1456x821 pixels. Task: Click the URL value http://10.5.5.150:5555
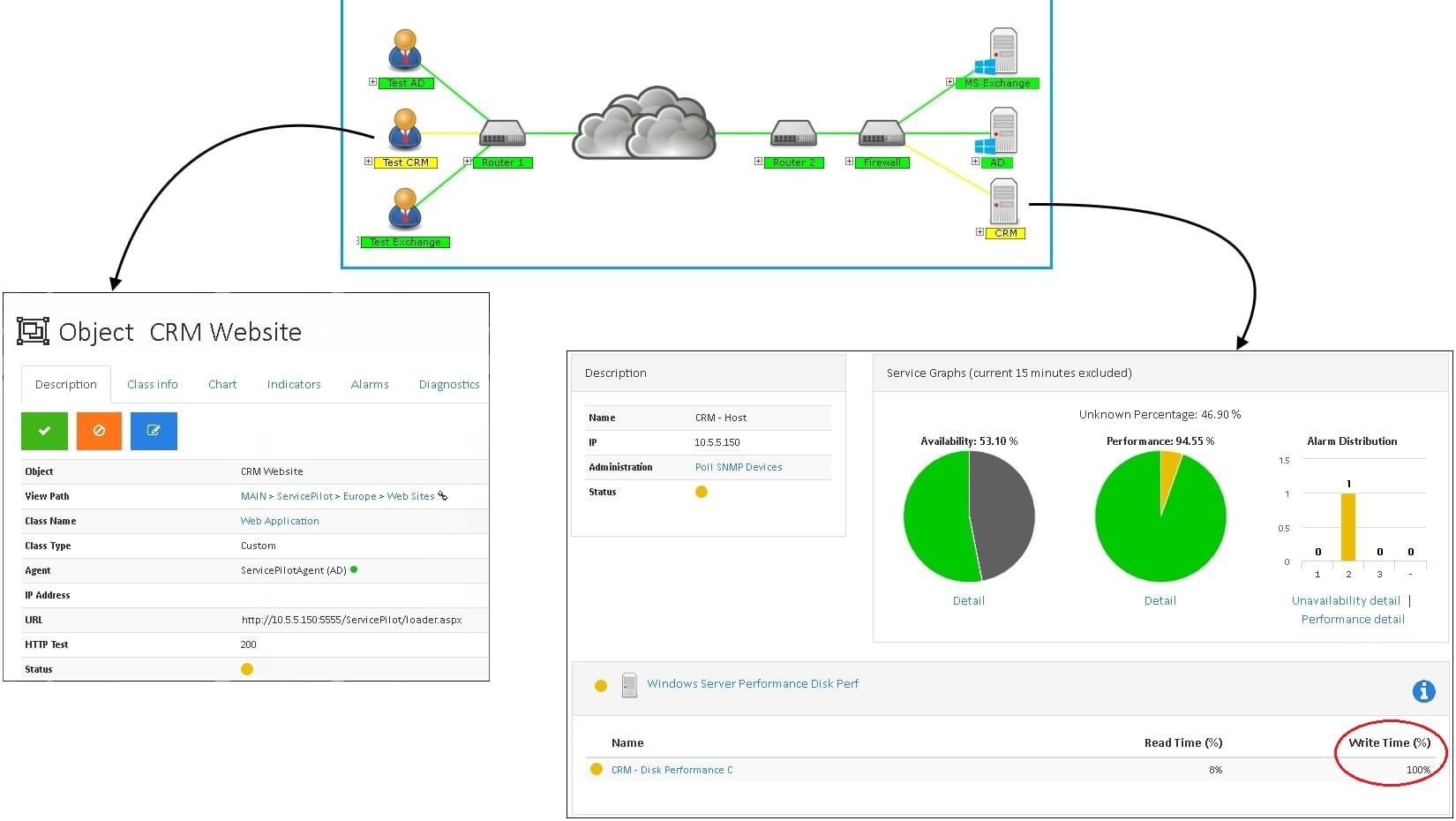click(x=351, y=620)
